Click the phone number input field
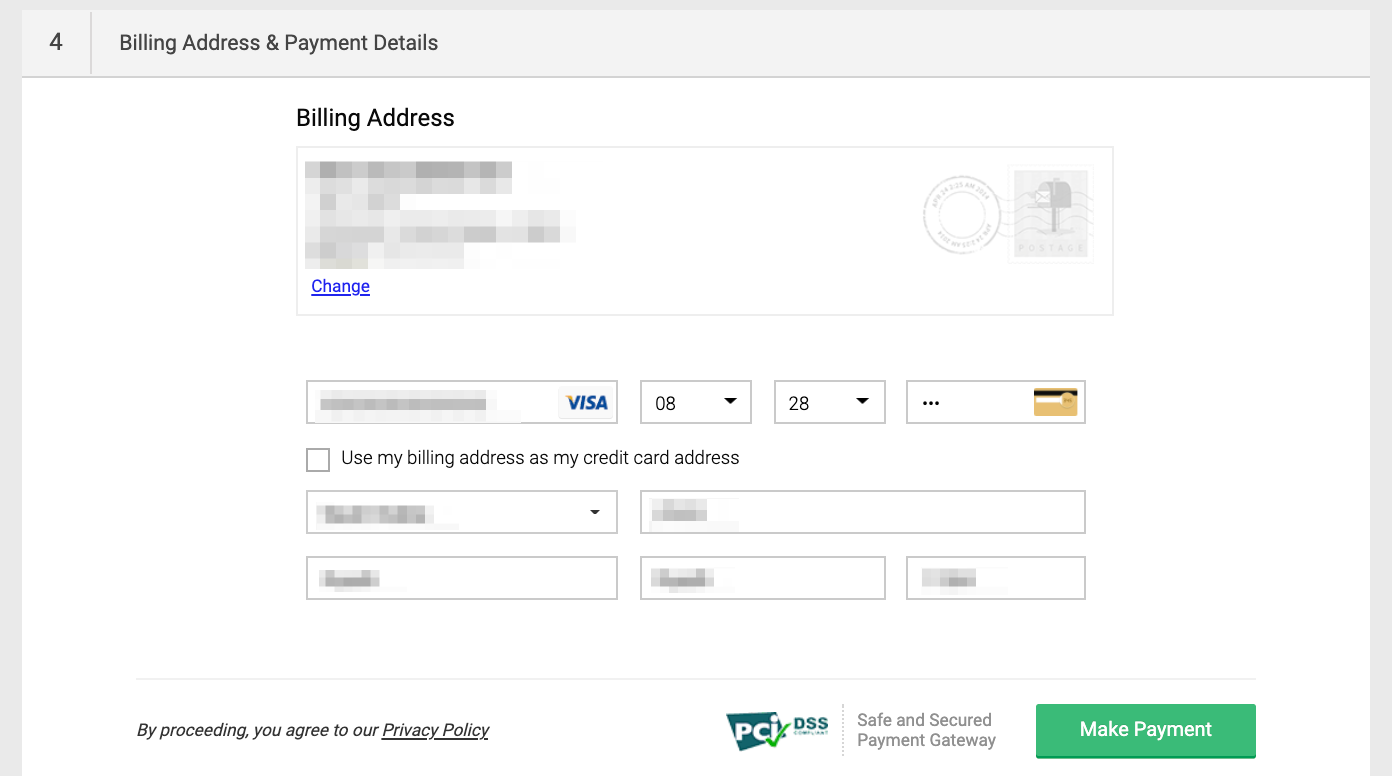1392x776 pixels. coord(995,577)
